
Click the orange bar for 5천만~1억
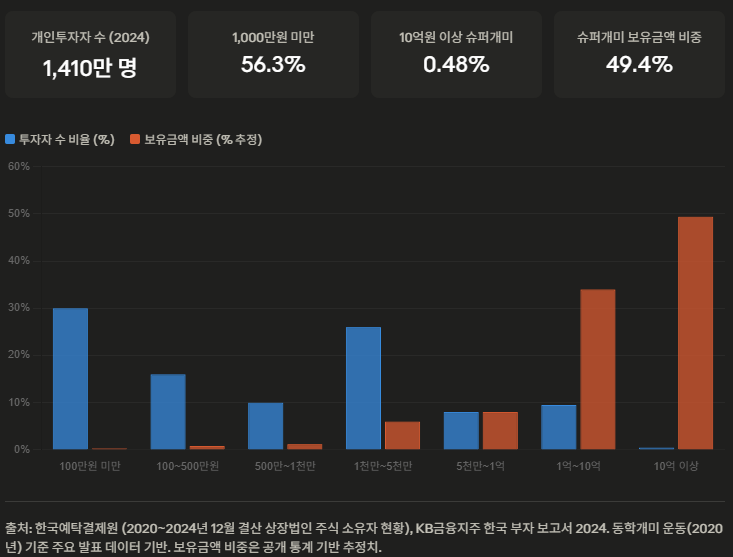pos(500,430)
